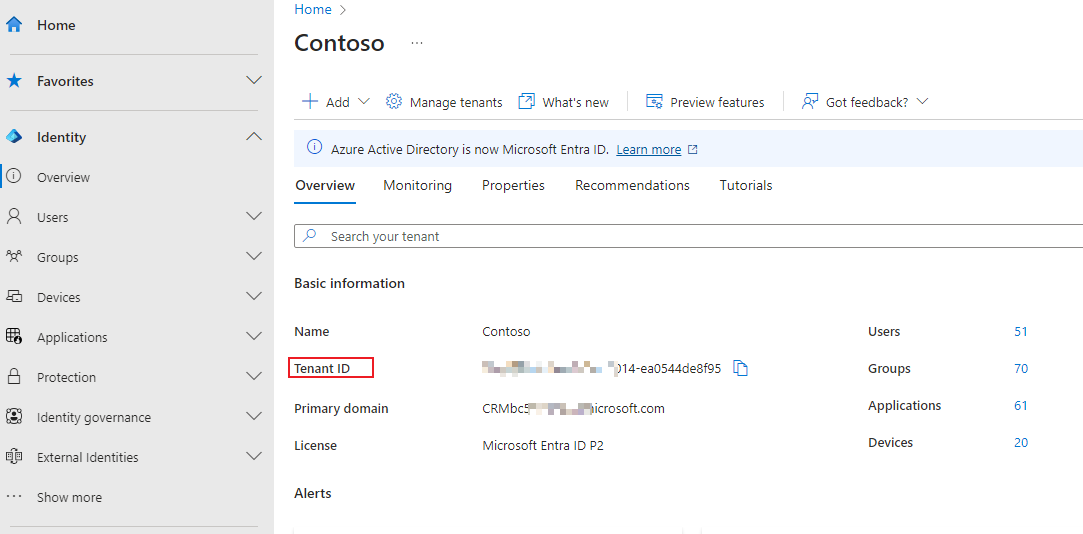Click the Tenant ID label
This screenshot has width=1083, height=534.
coord(322,369)
